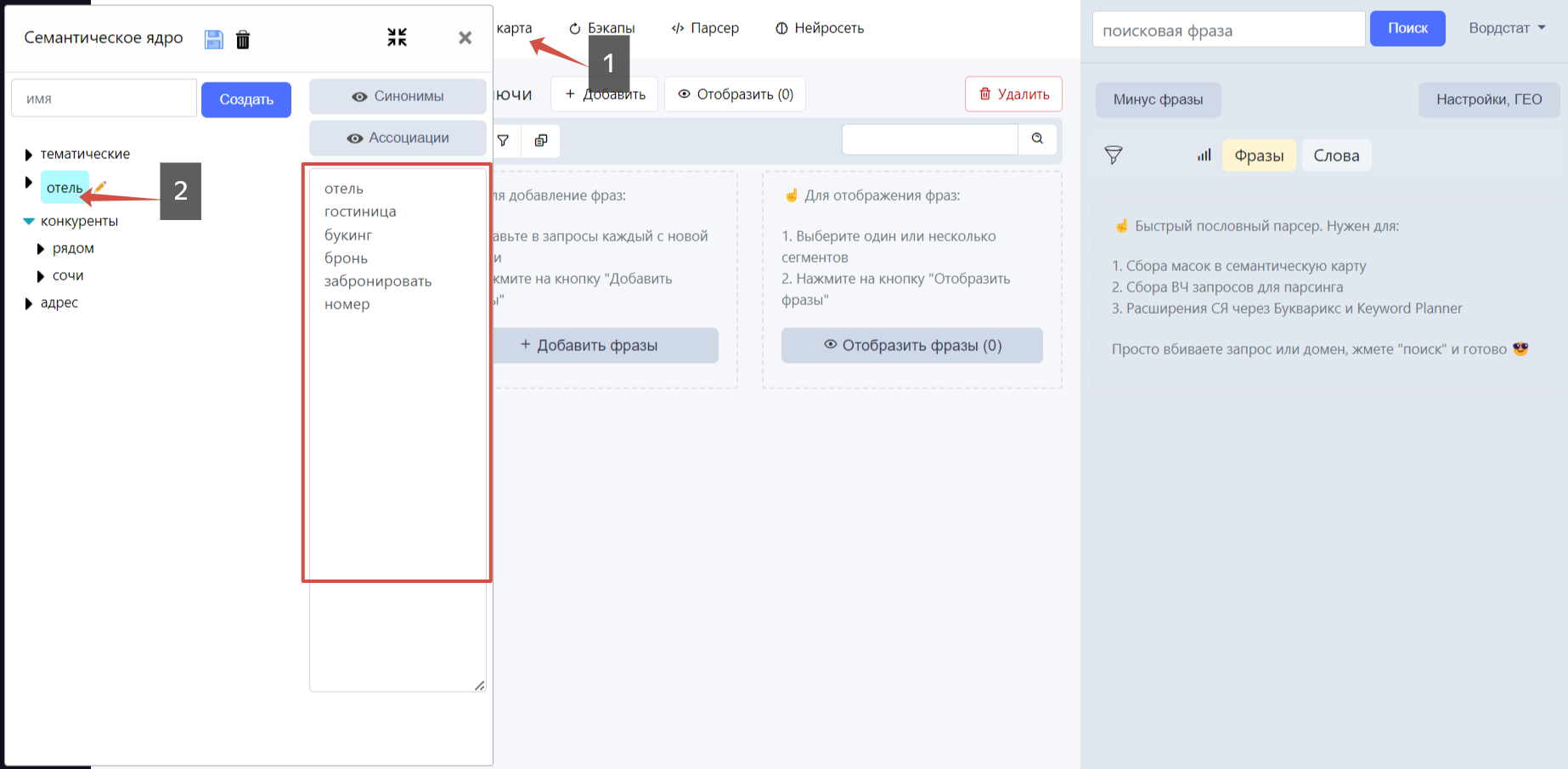Show associations with the Ассоциации button
The height and width of the screenshot is (769, 1568).
point(398,138)
